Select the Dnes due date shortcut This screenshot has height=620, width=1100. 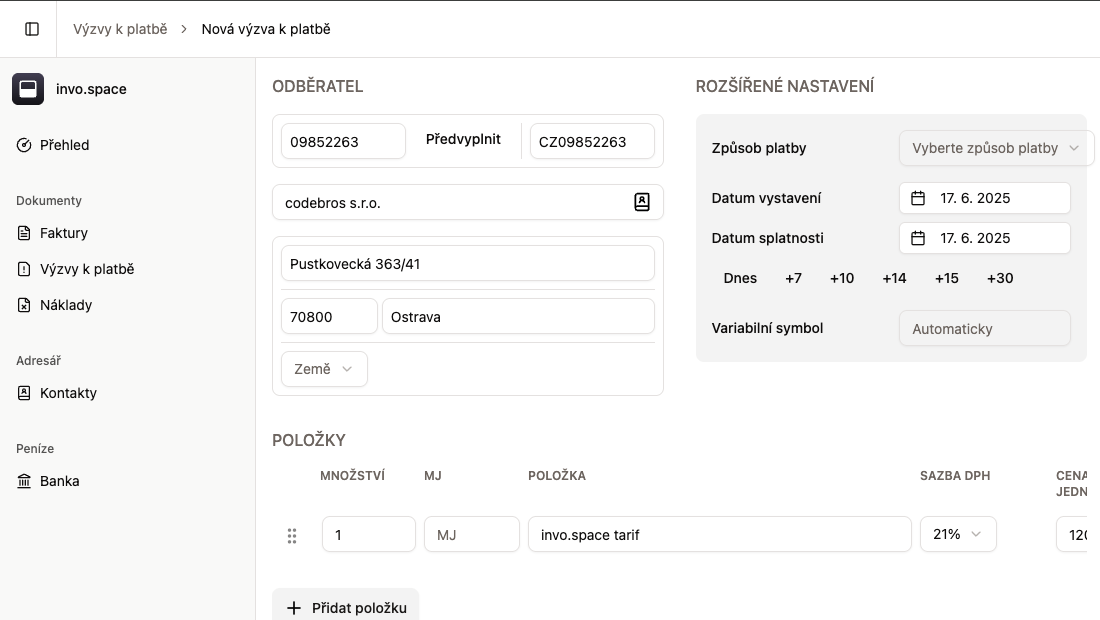740,278
